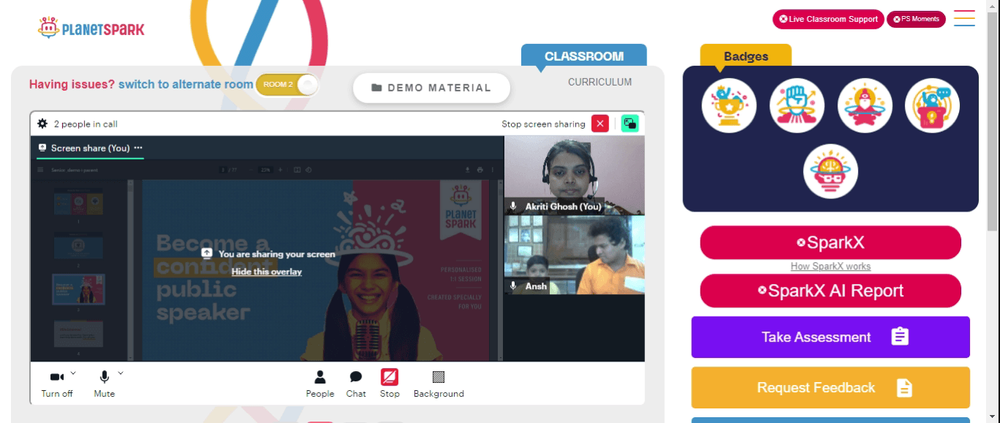Click Live Classroom Support button
This screenshot has width=1000, height=423.
click(828, 19)
